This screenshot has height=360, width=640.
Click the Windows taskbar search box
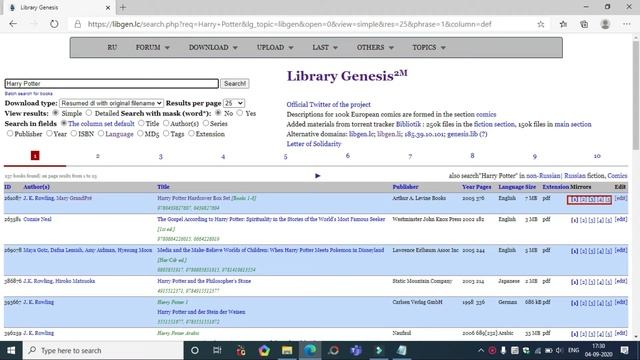(x=103, y=351)
